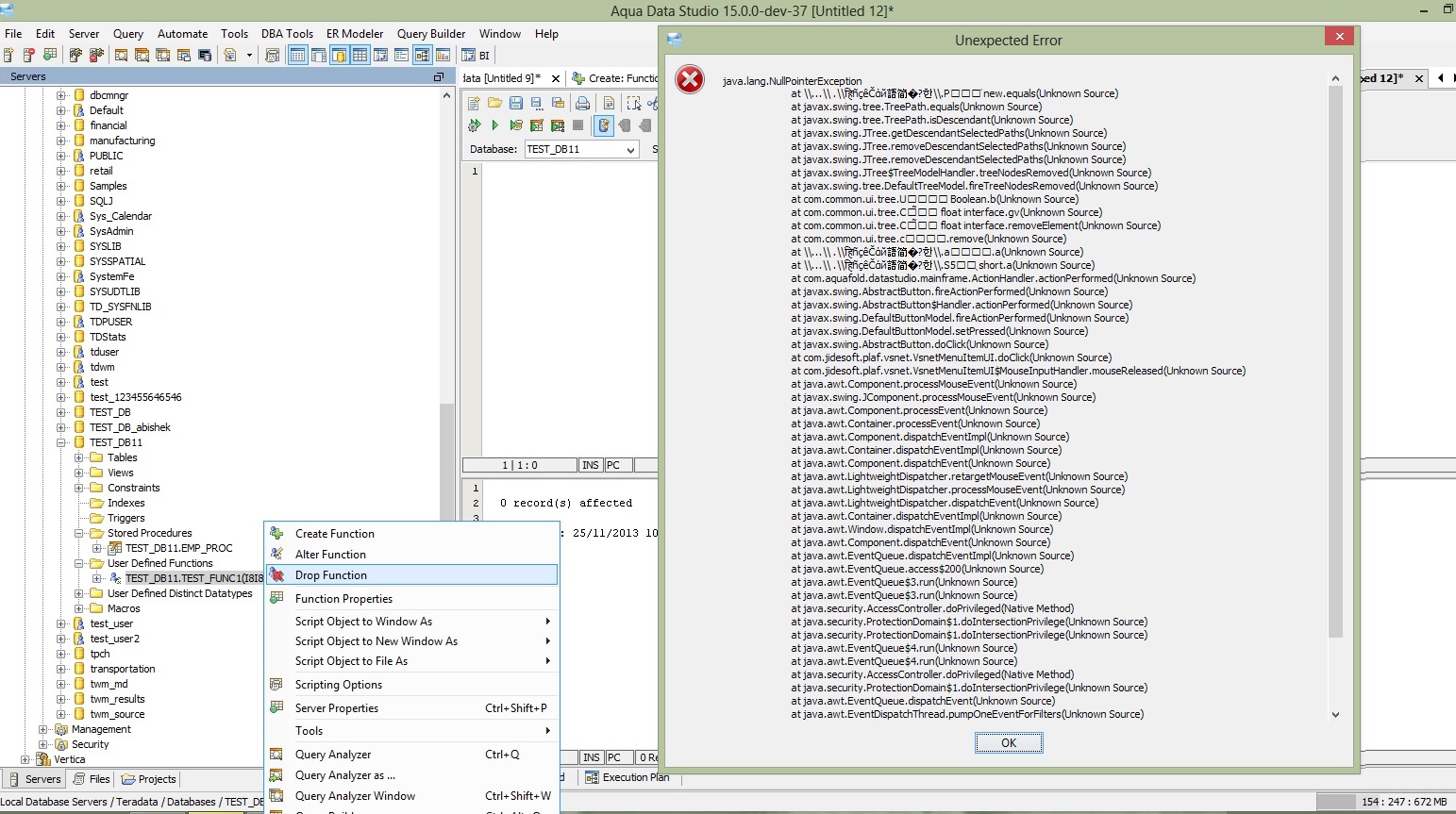The width and height of the screenshot is (1456, 814).
Task: Toggle the highlighted database view button in main toolbar
Action: coord(339,56)
